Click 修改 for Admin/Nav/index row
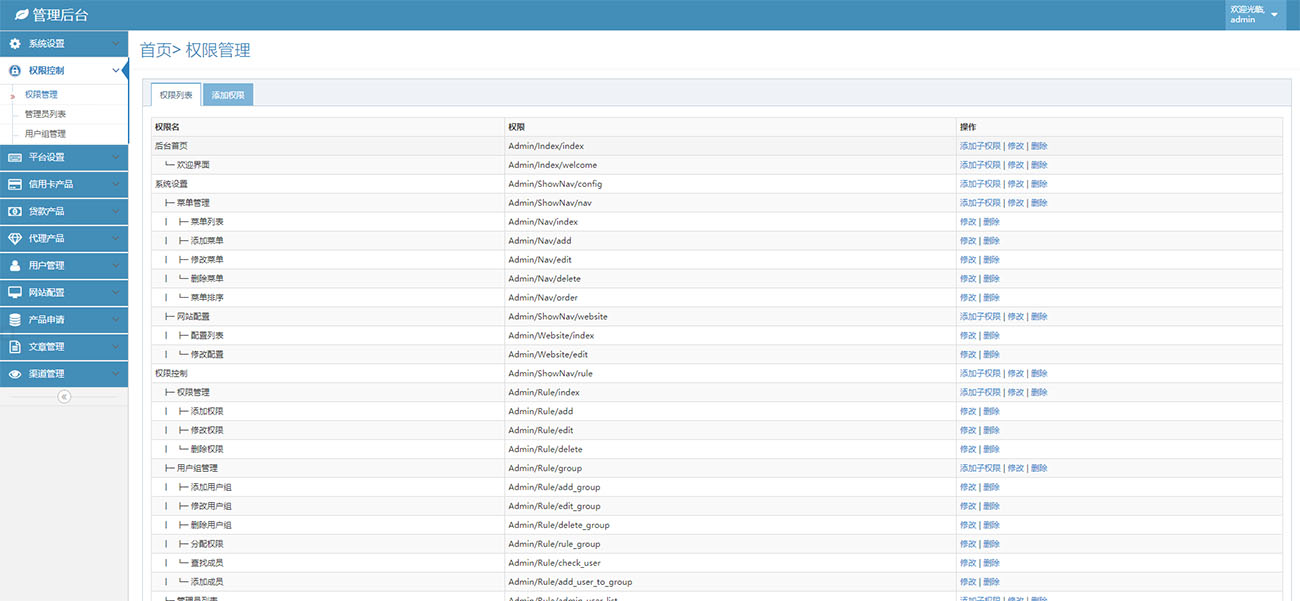Viewport: 1300px width, 601px height. (968, 222)
